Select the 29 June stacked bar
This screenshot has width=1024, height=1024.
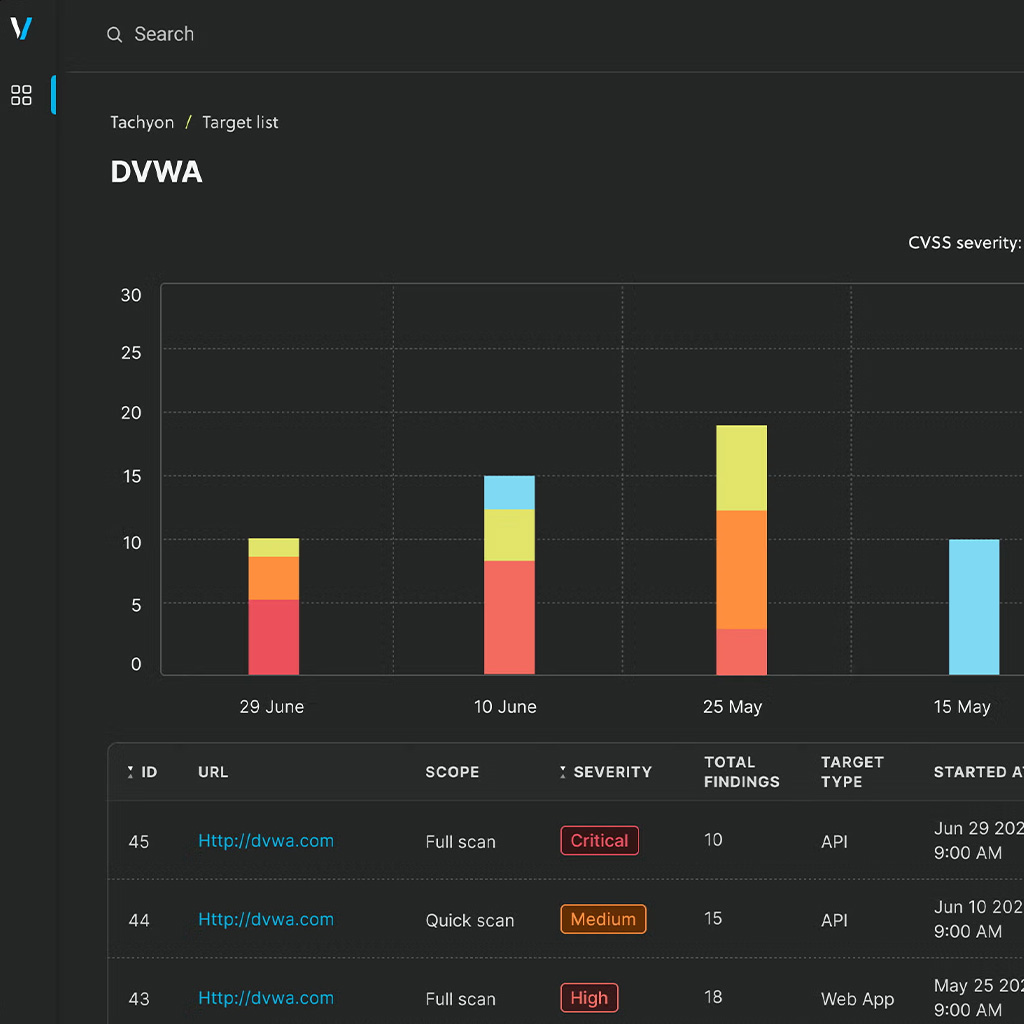[x=274, y=606]
